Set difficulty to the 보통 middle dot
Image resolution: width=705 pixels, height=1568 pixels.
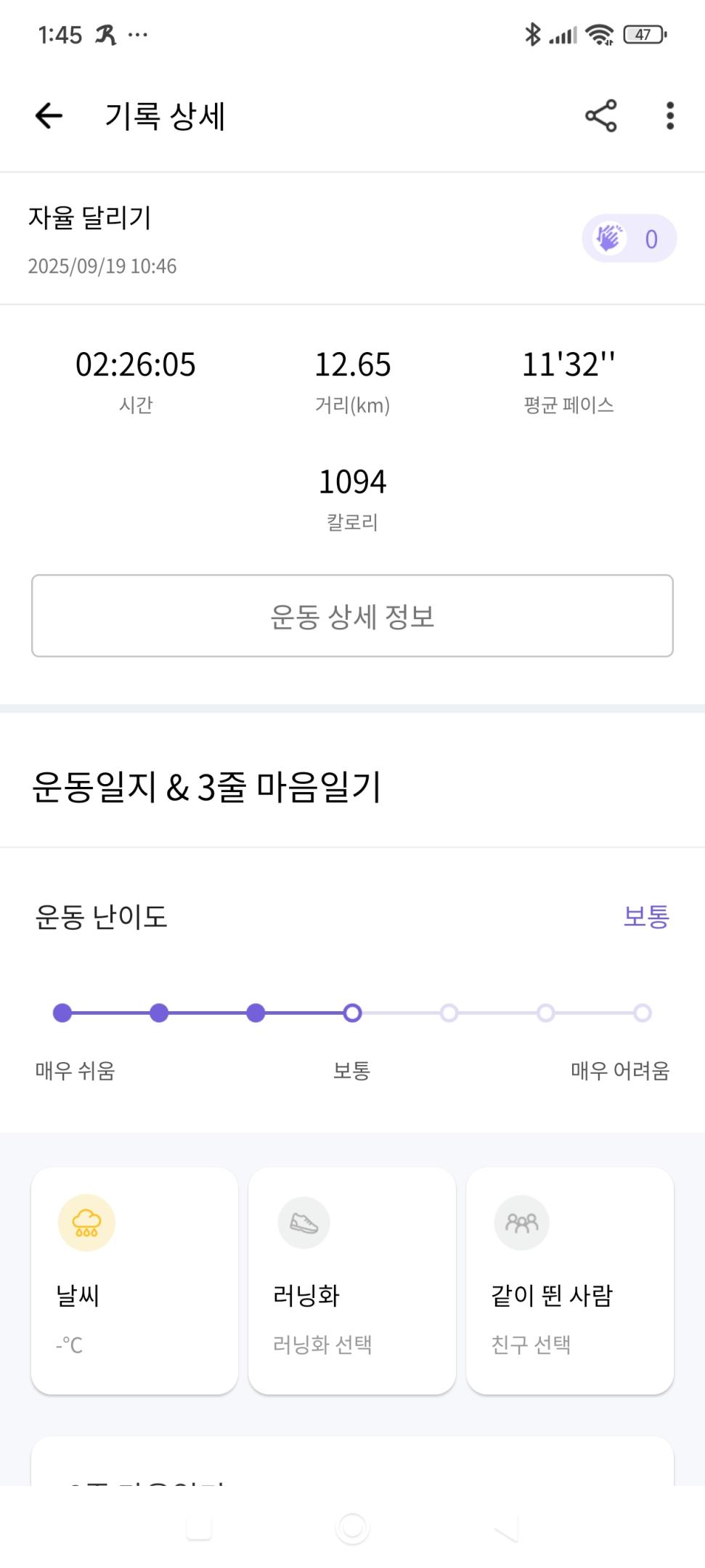click(x=352, y=1013)
